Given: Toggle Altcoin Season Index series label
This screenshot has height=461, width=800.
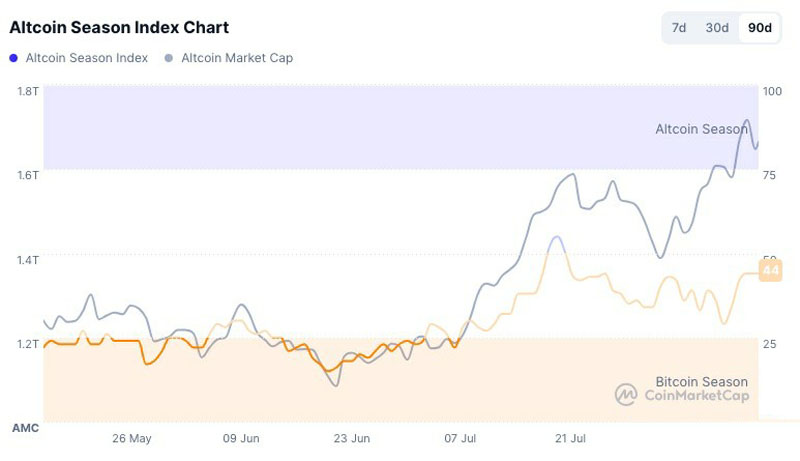Looking at the screenshot, I should point(86,58).
